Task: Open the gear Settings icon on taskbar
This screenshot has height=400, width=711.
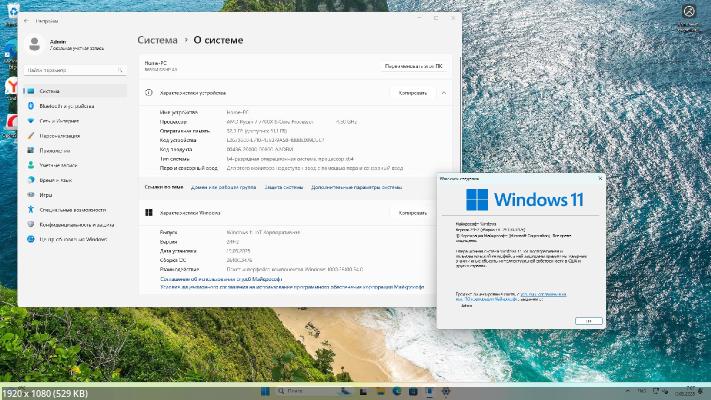Action: (446, 391)
